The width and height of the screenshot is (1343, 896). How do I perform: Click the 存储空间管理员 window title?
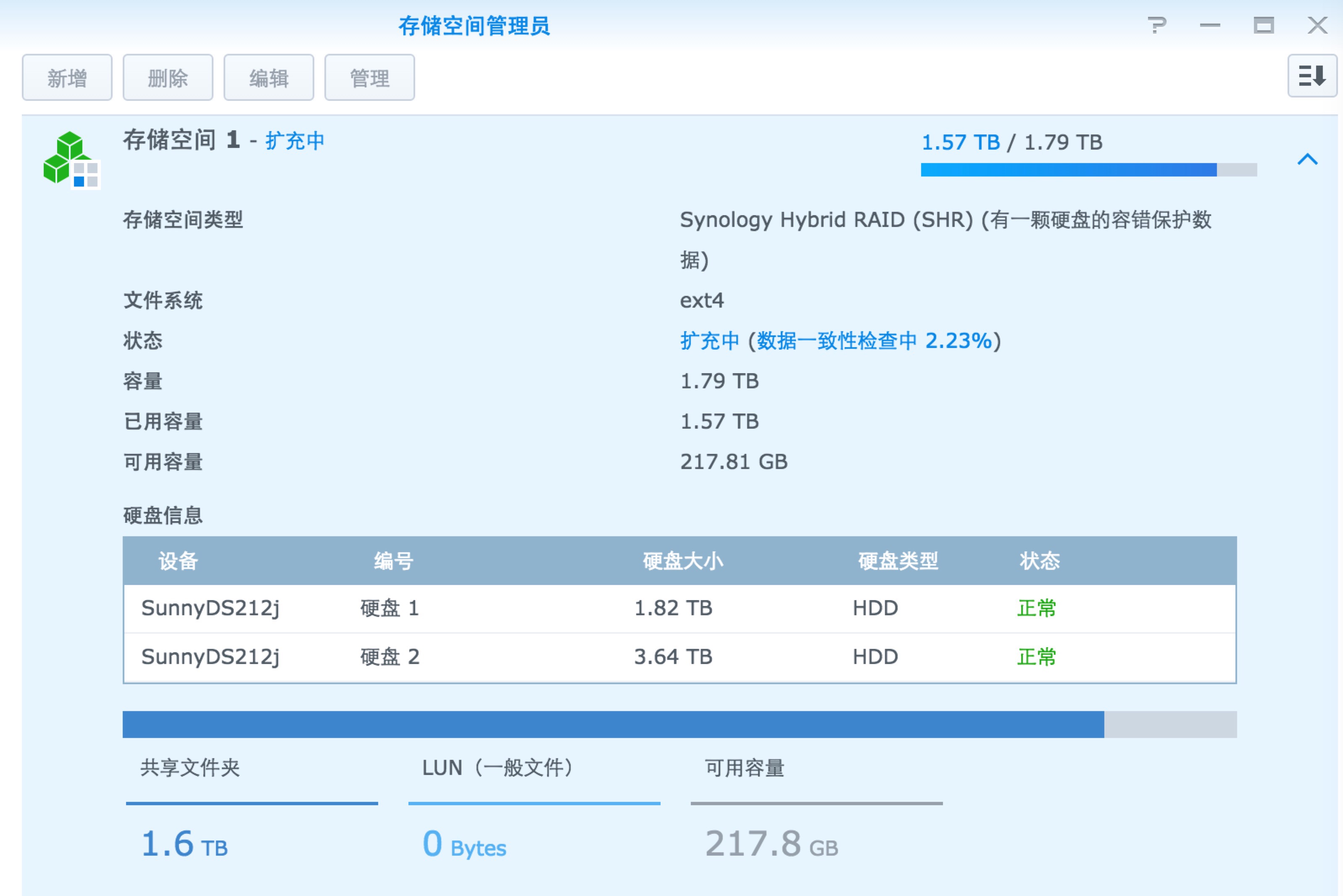[x=474, y=26]
